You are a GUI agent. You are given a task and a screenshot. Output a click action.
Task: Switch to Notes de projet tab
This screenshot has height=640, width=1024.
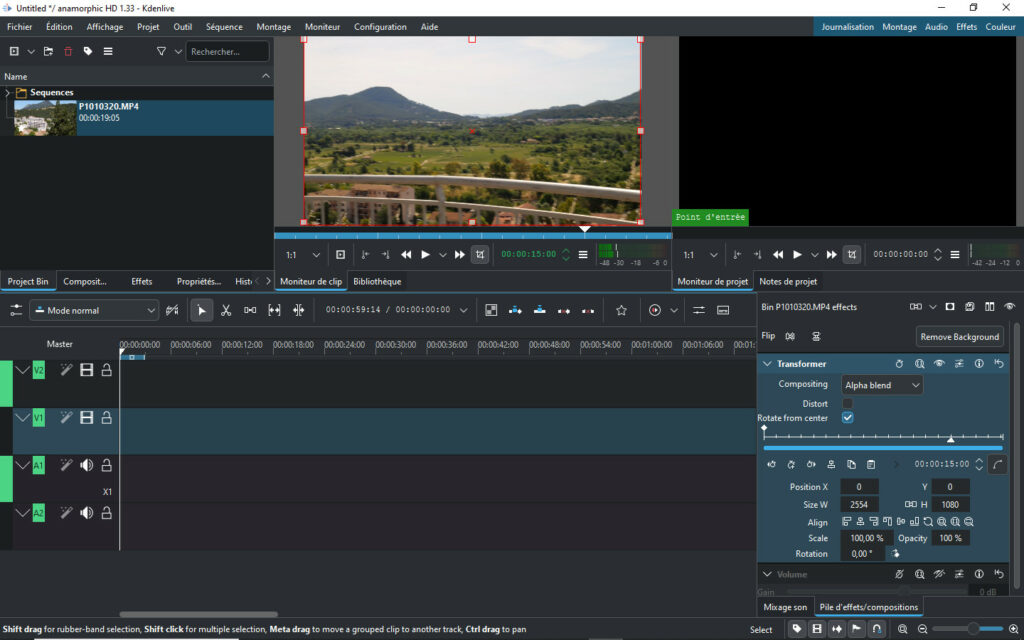788,281
